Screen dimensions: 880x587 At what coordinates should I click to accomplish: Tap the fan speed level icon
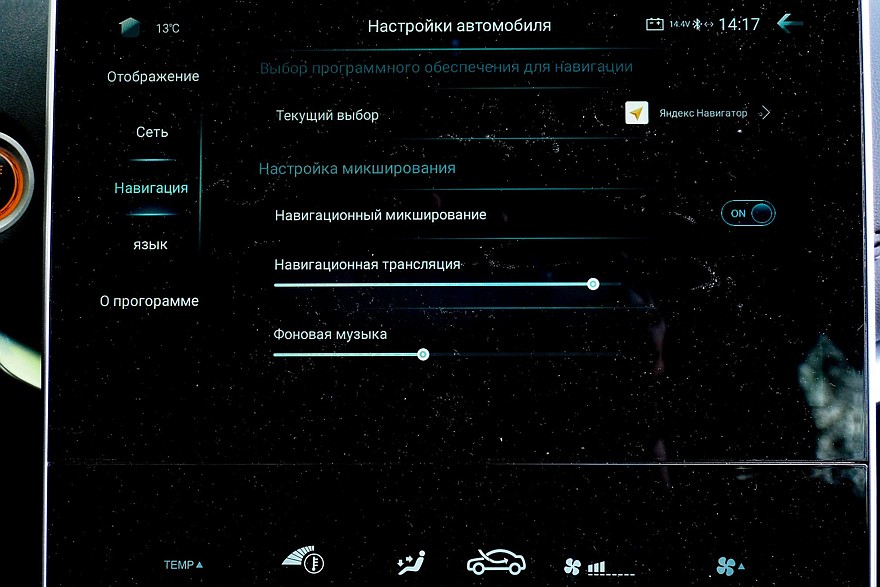(x=599, y=567)
